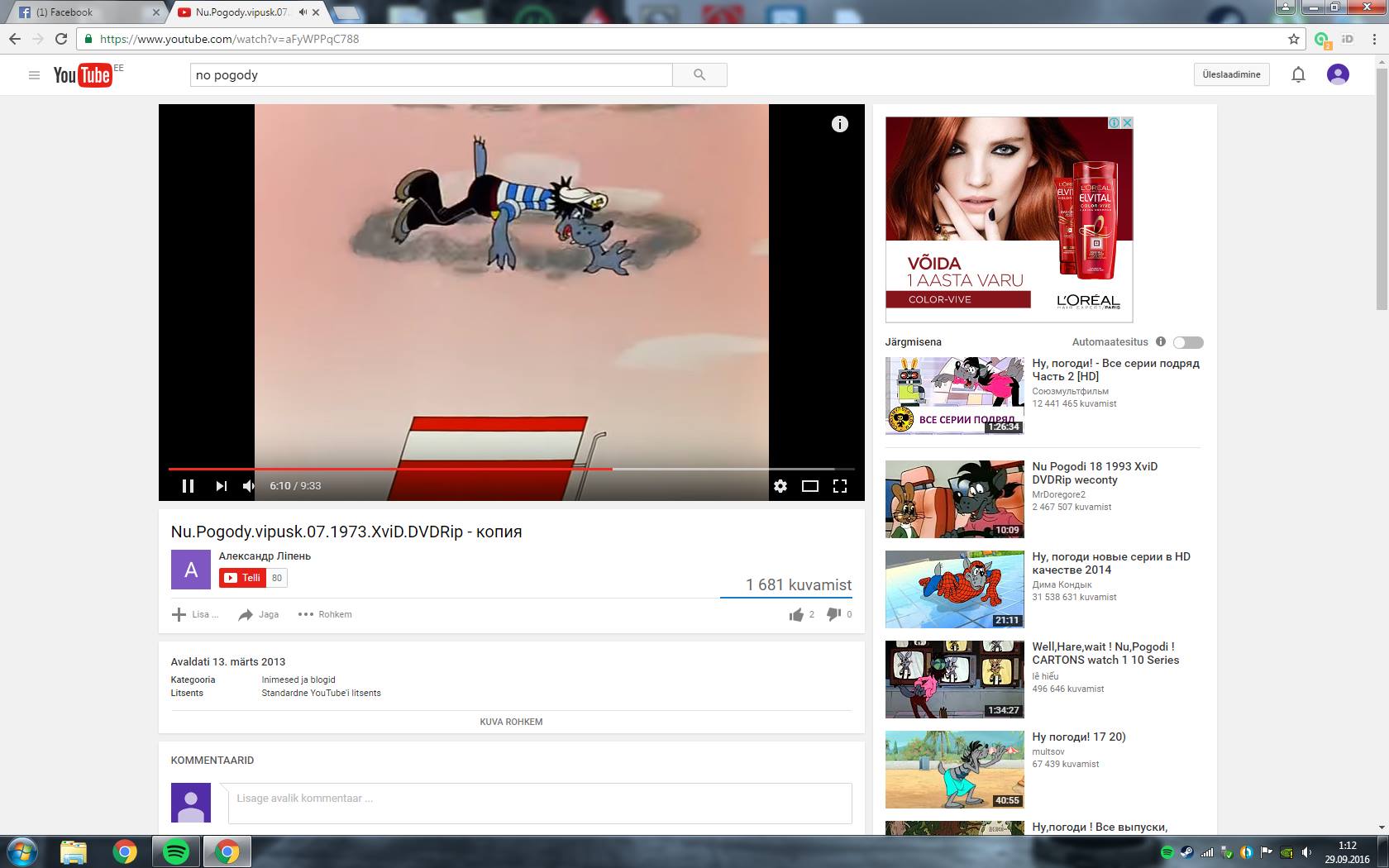Viewport: 1389px width, 868px height.
Task: Click the Üleslaadimine upload button
Action: [1232, 74]
